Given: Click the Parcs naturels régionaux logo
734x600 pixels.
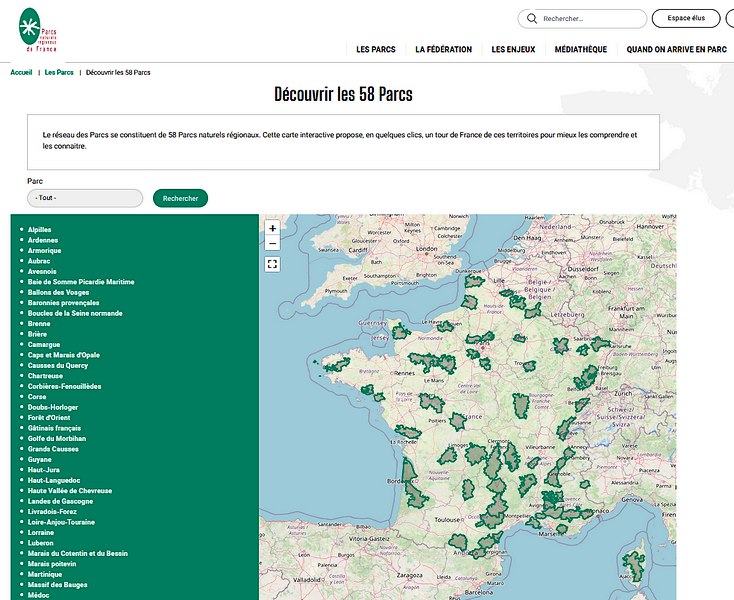Looking at the screenshot, I should (x=37, y=30).
